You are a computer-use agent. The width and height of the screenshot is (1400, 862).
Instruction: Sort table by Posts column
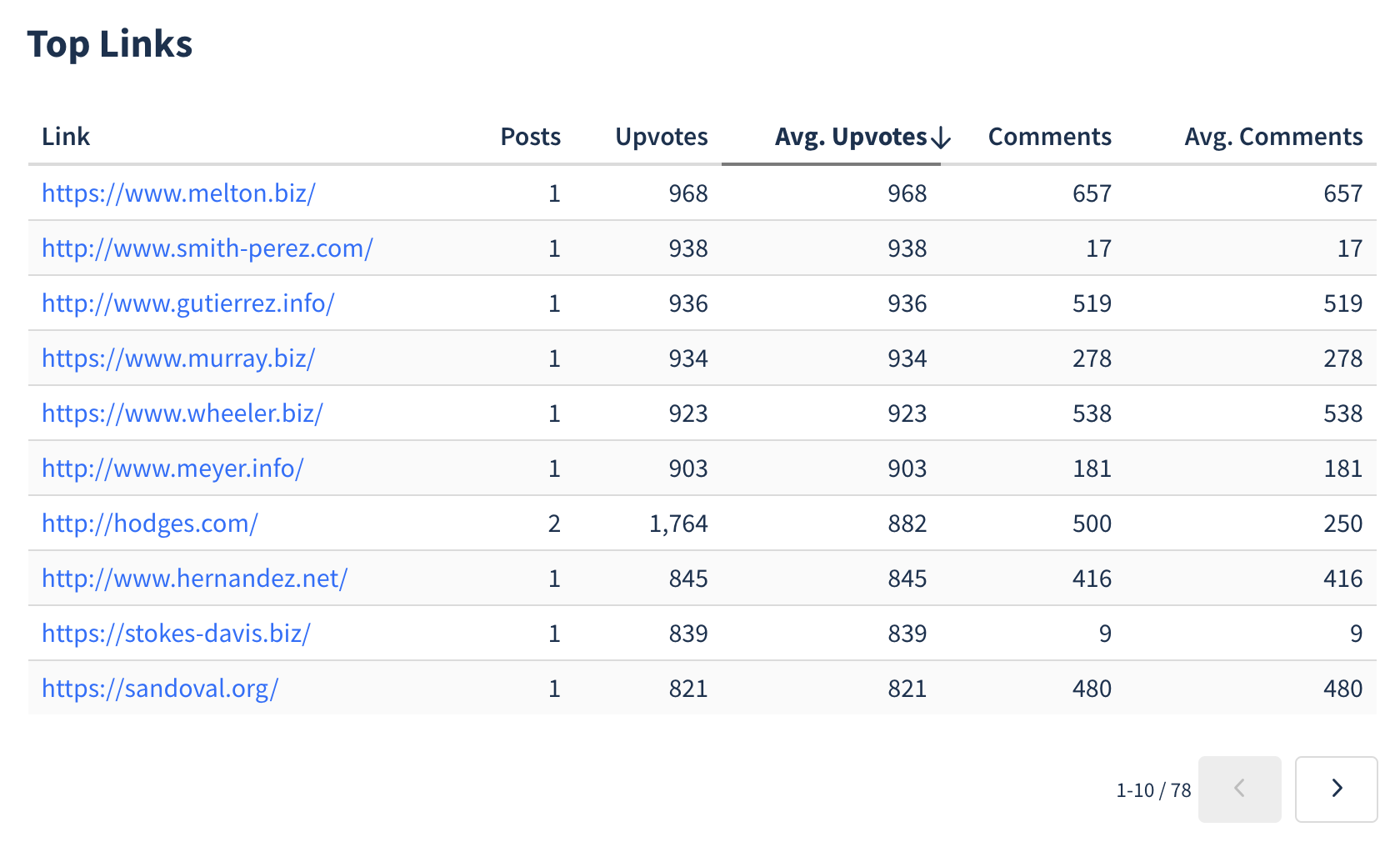click(x=530, y=137)
